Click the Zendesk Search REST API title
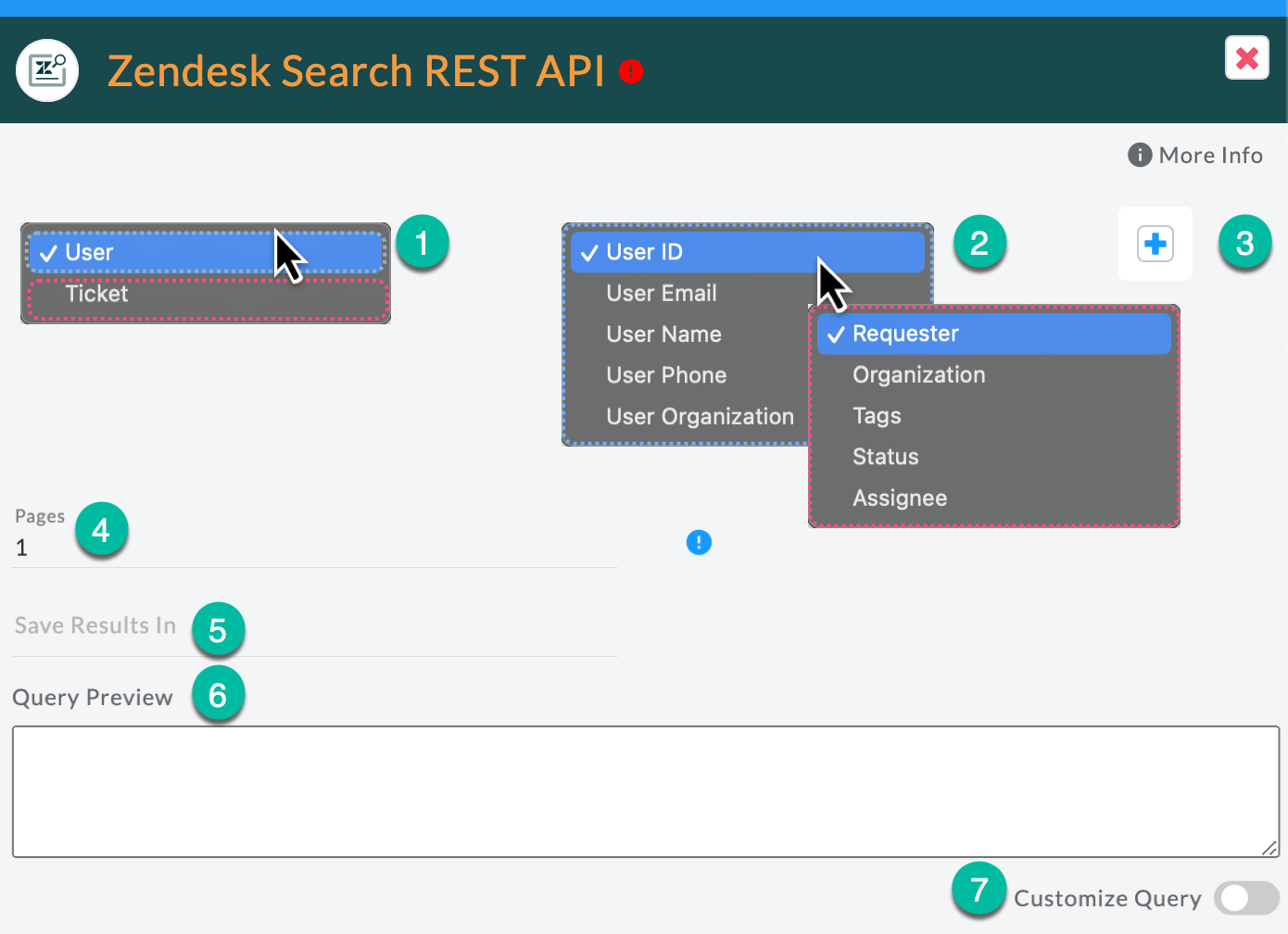1288x934 pixels. 356,71
